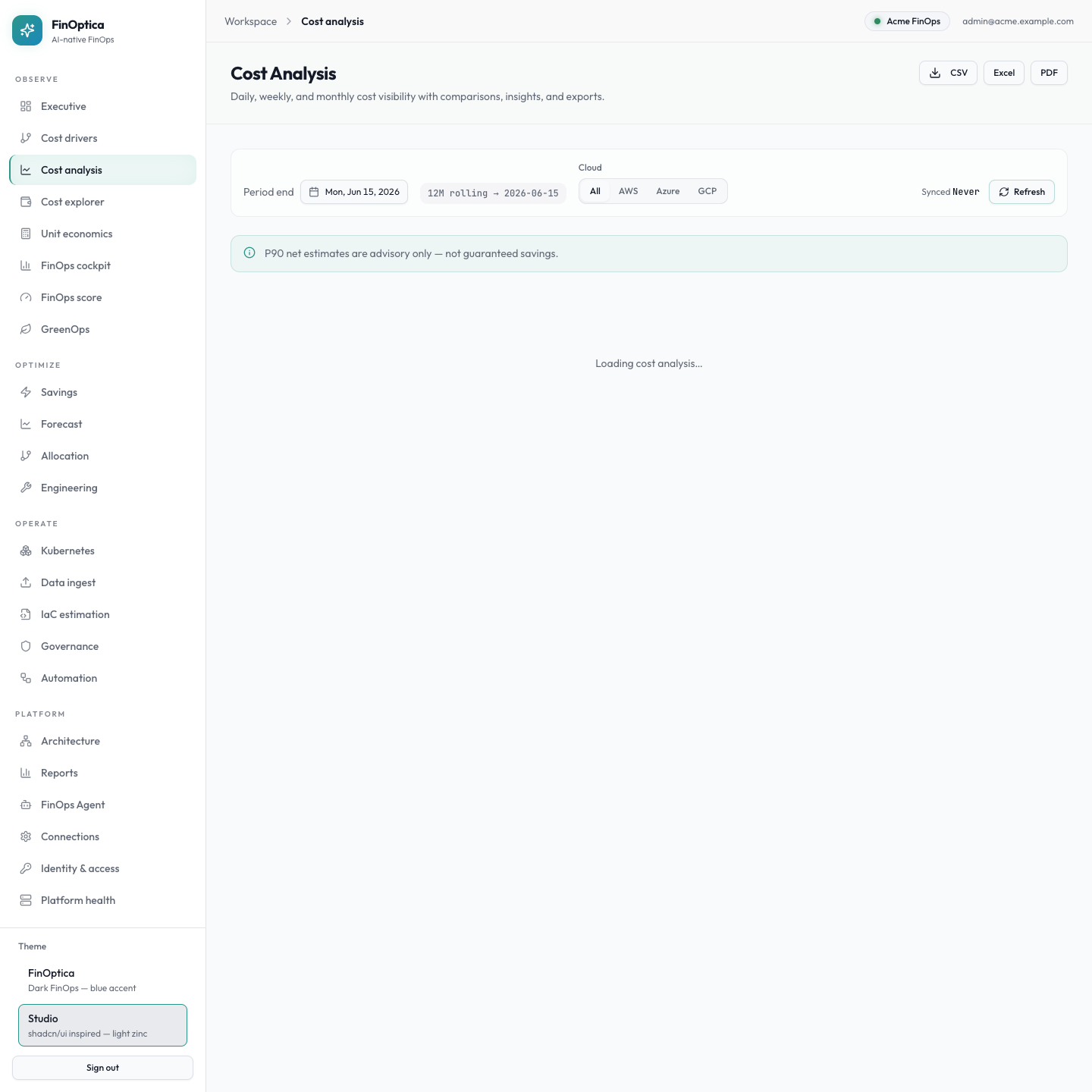Select the Studio theme option
This screenshot has height=1092, width=1092.
tap(102, 1025)
